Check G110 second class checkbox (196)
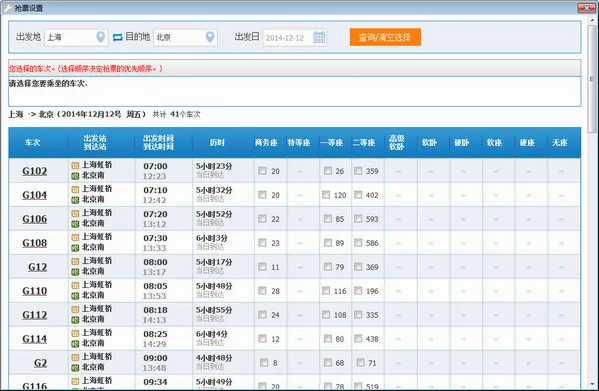Screen dimensions: 599x391 pos(358,291)
